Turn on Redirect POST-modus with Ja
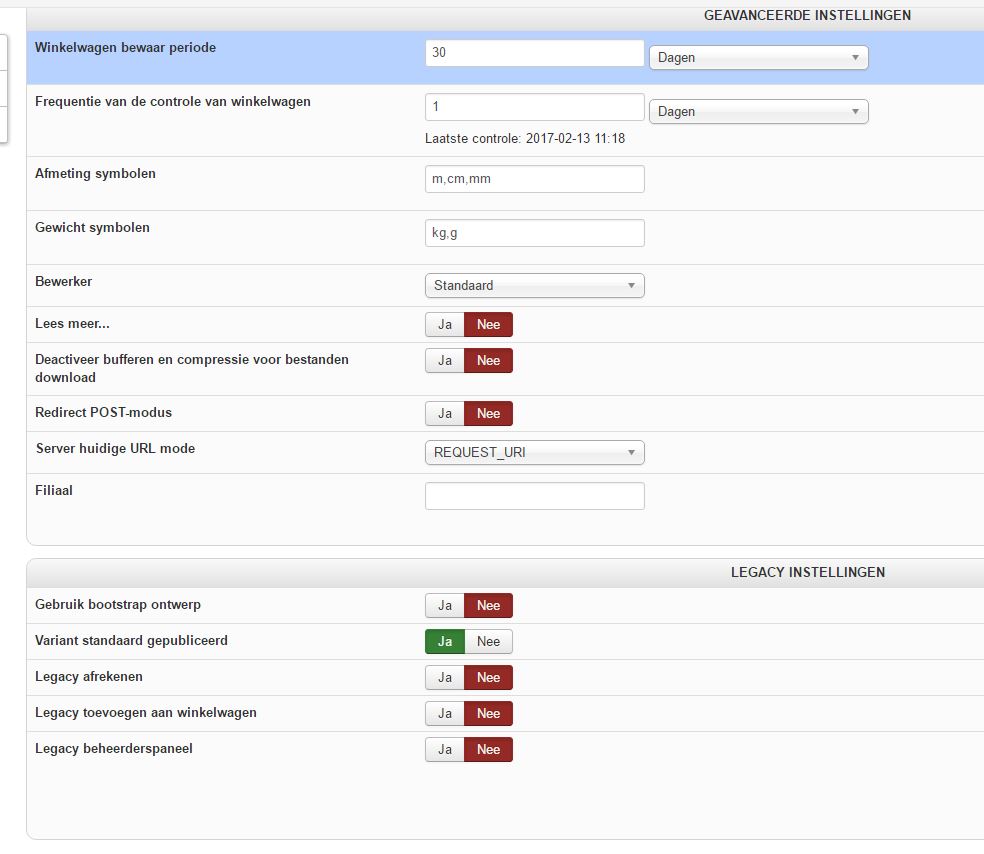The width and height of the screenshot is (984, 854). pyautogui.click(x=445, y=414)
